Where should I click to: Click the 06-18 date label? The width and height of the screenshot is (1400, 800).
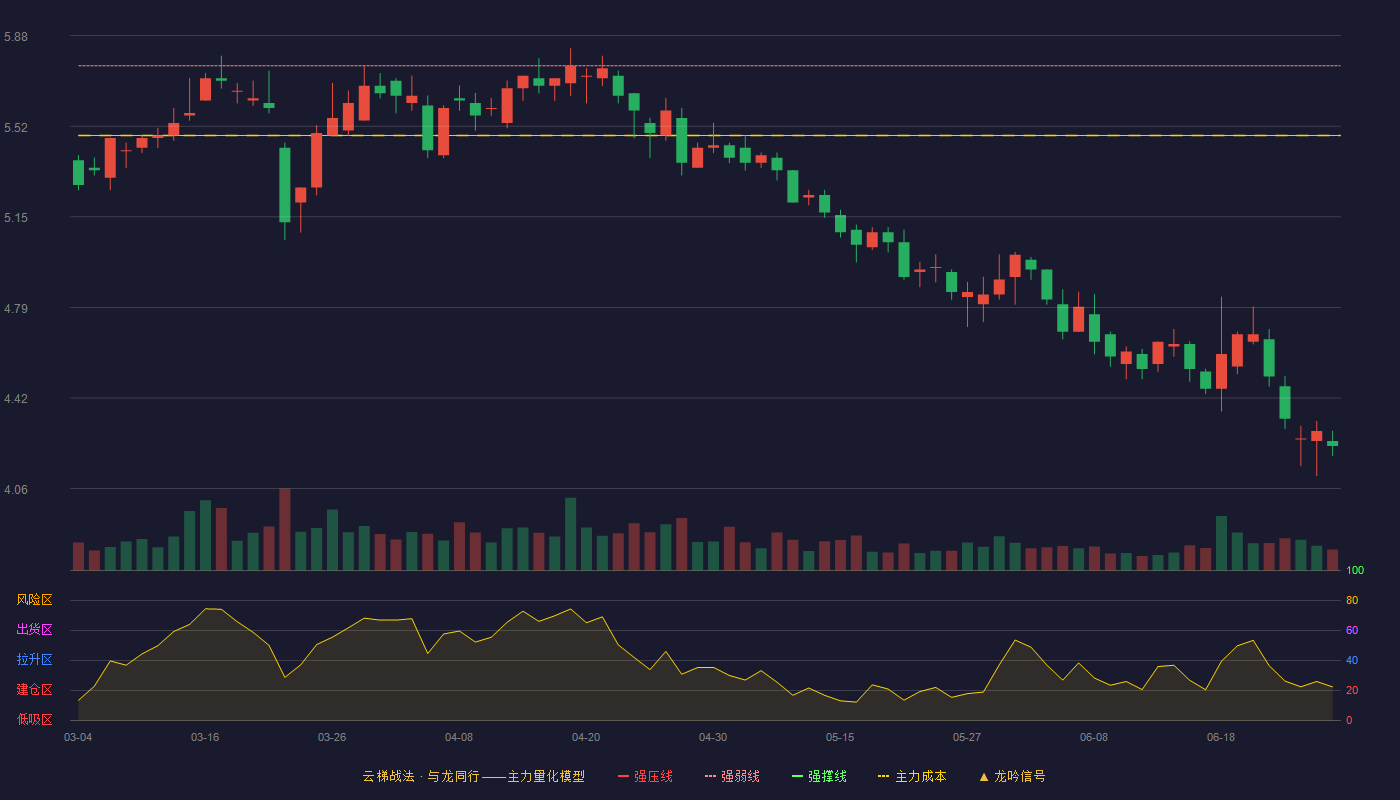1221,737
